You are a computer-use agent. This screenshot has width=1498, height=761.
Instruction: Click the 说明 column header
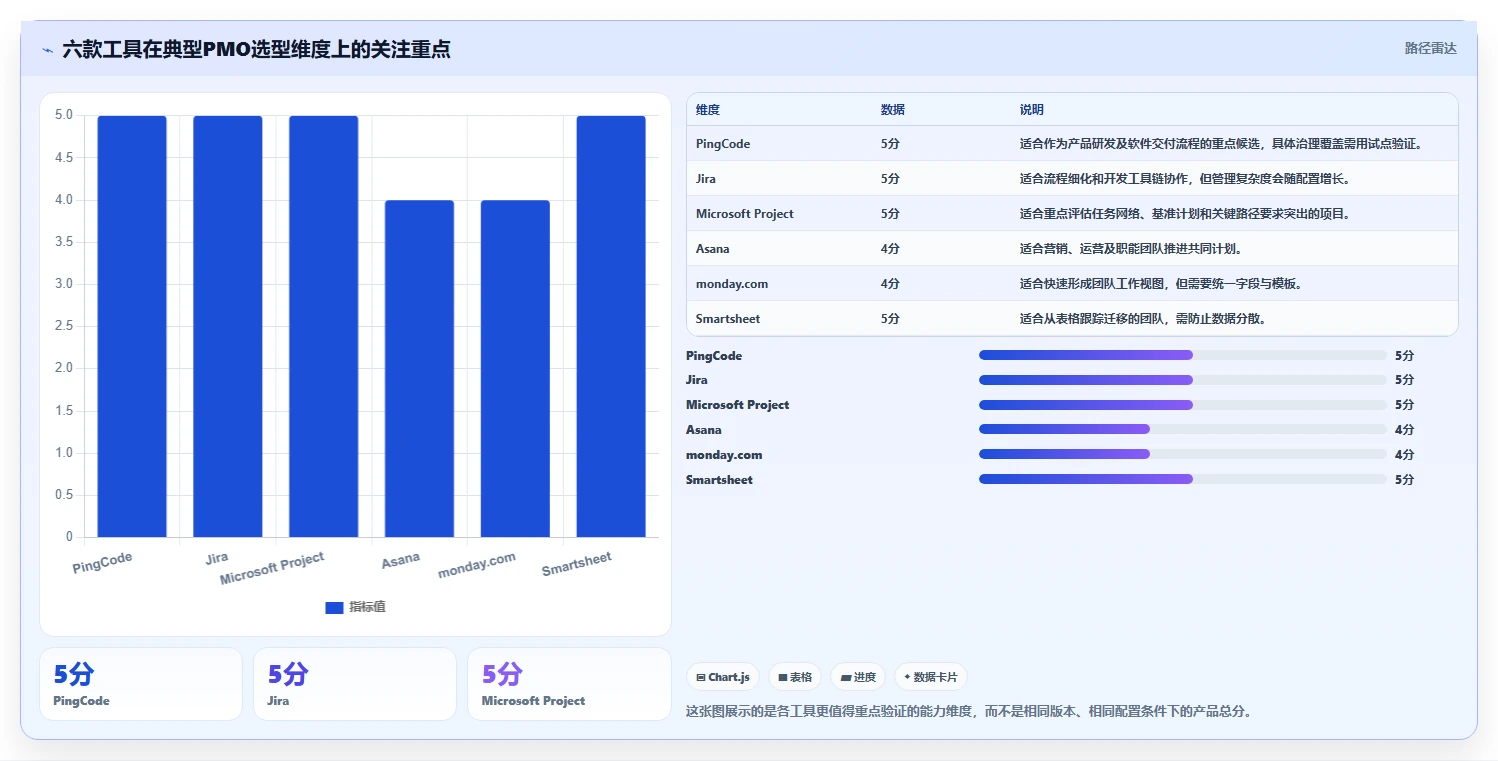click(1032, 110)
